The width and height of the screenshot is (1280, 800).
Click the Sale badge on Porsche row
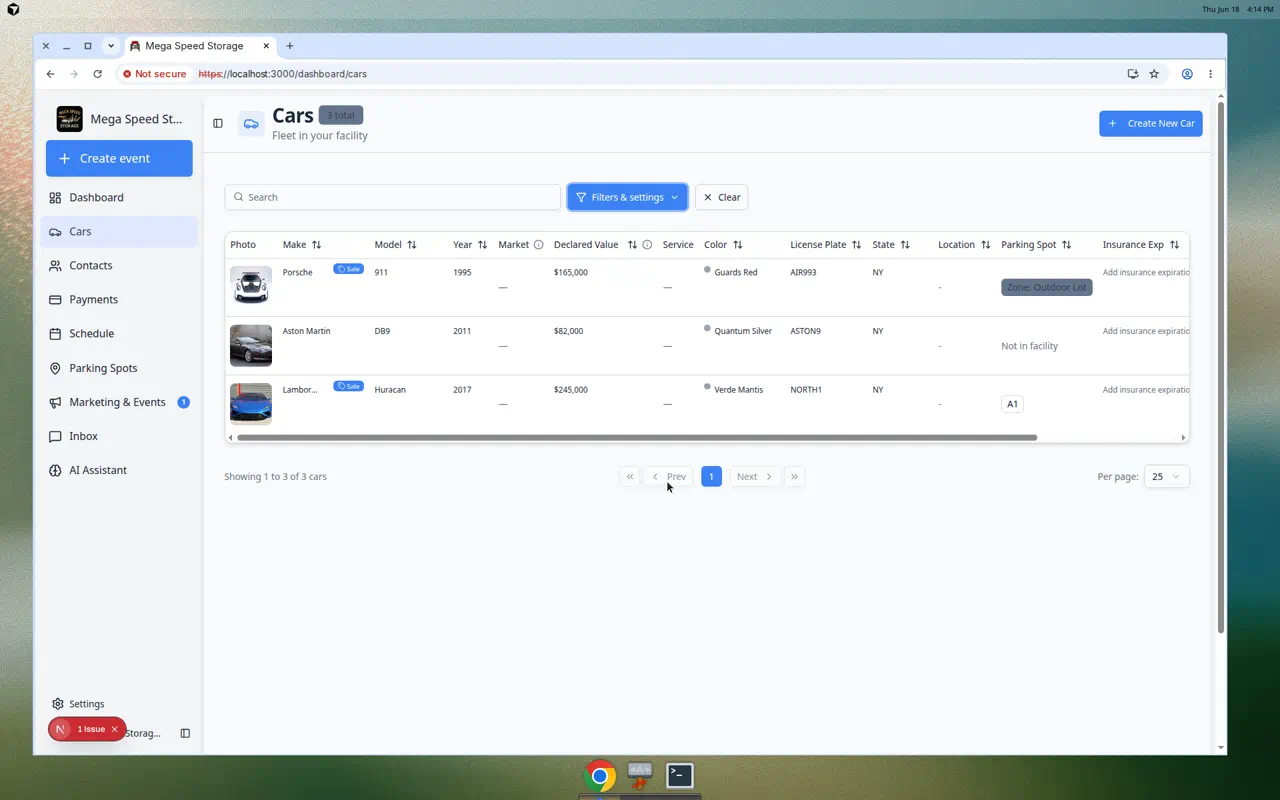point(348,269)
